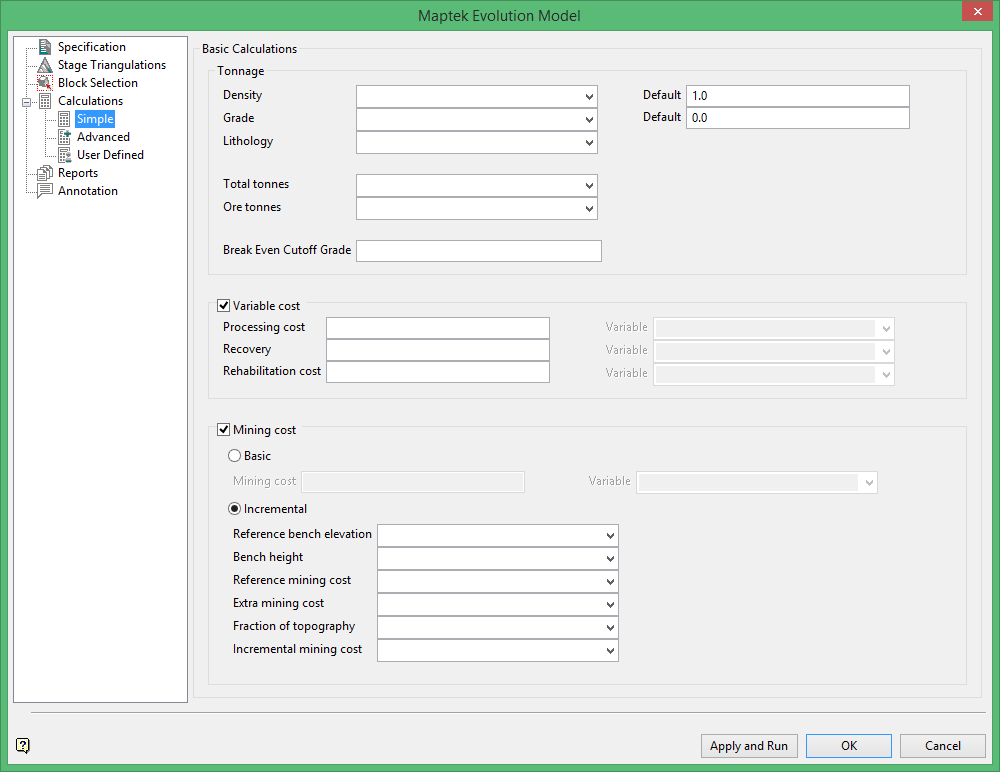1000x772 pixels.
Task: Select the Simple tree item
Action: tap(95, 119)
